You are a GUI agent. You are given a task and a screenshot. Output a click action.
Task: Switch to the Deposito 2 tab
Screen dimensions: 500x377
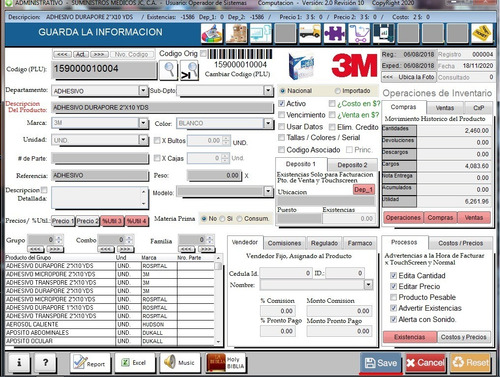pos(352,165)
